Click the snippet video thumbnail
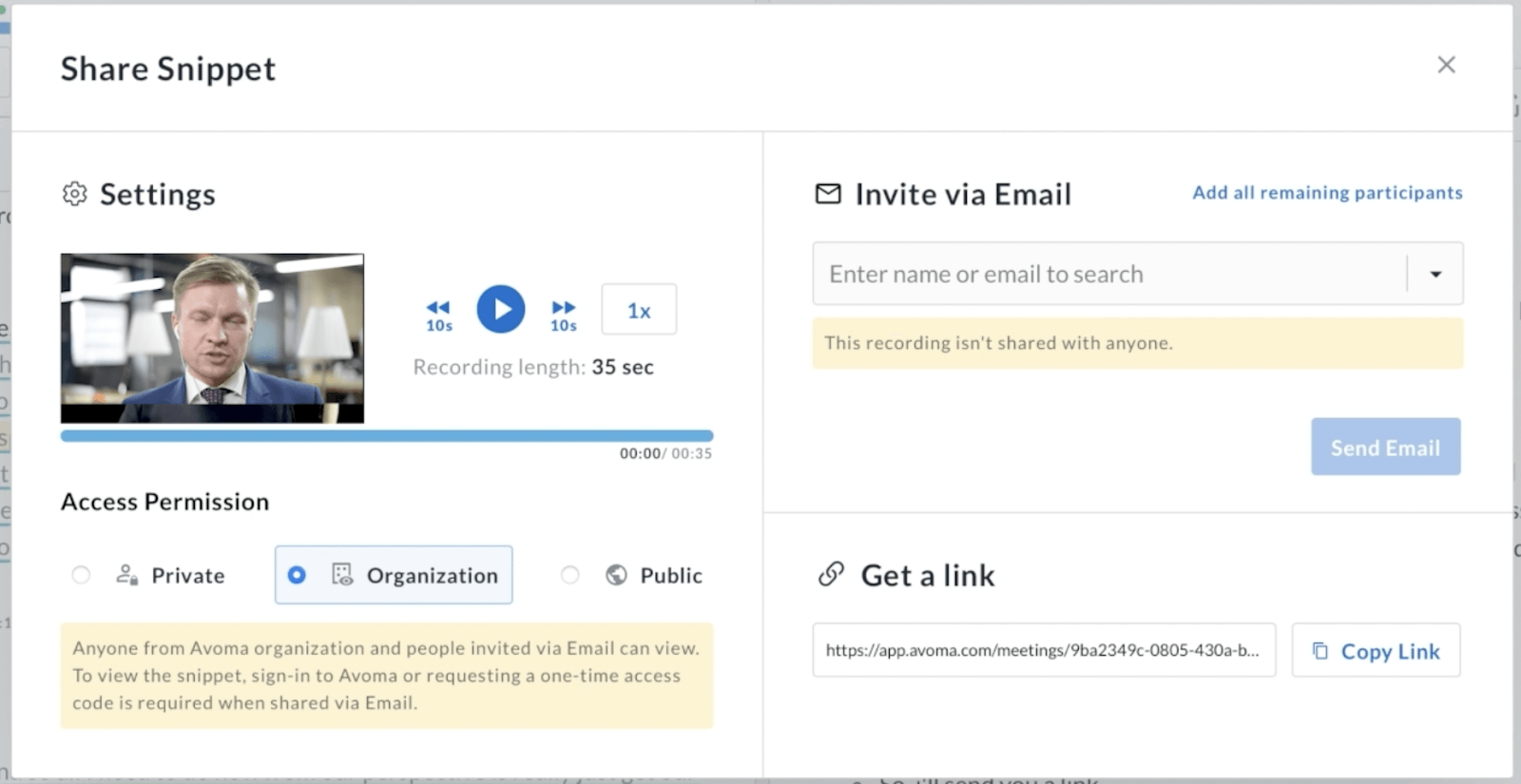 coord(212,338)
